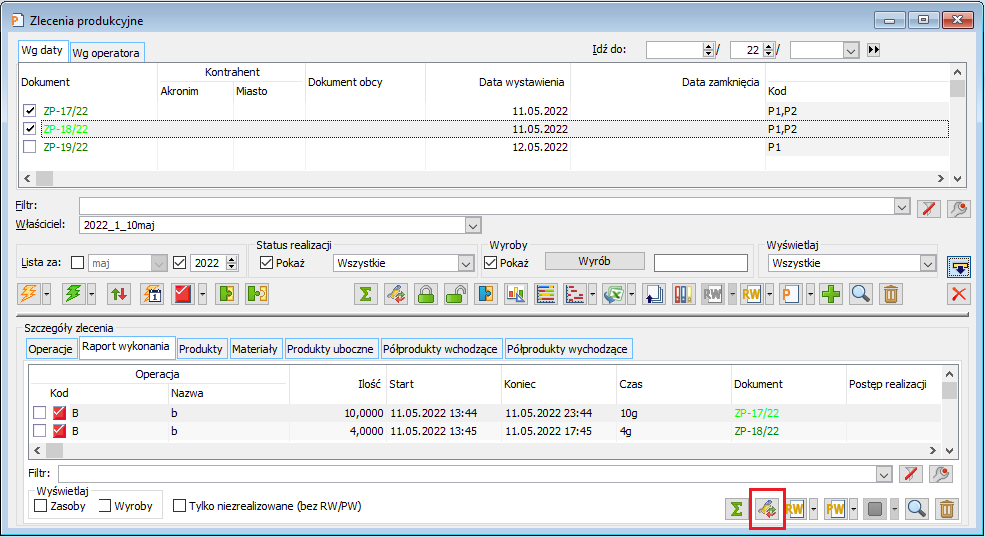This screenshot has height=537, width=985.
Task: Click the tools icon in lower details toolbar
Action: pyautogui.click(x=767, y=509)
